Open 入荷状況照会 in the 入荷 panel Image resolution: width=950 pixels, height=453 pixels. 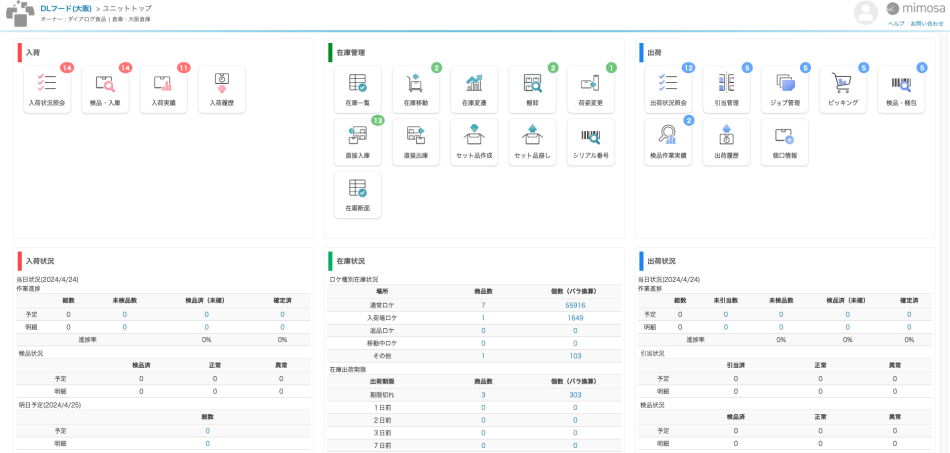[47, 89]
